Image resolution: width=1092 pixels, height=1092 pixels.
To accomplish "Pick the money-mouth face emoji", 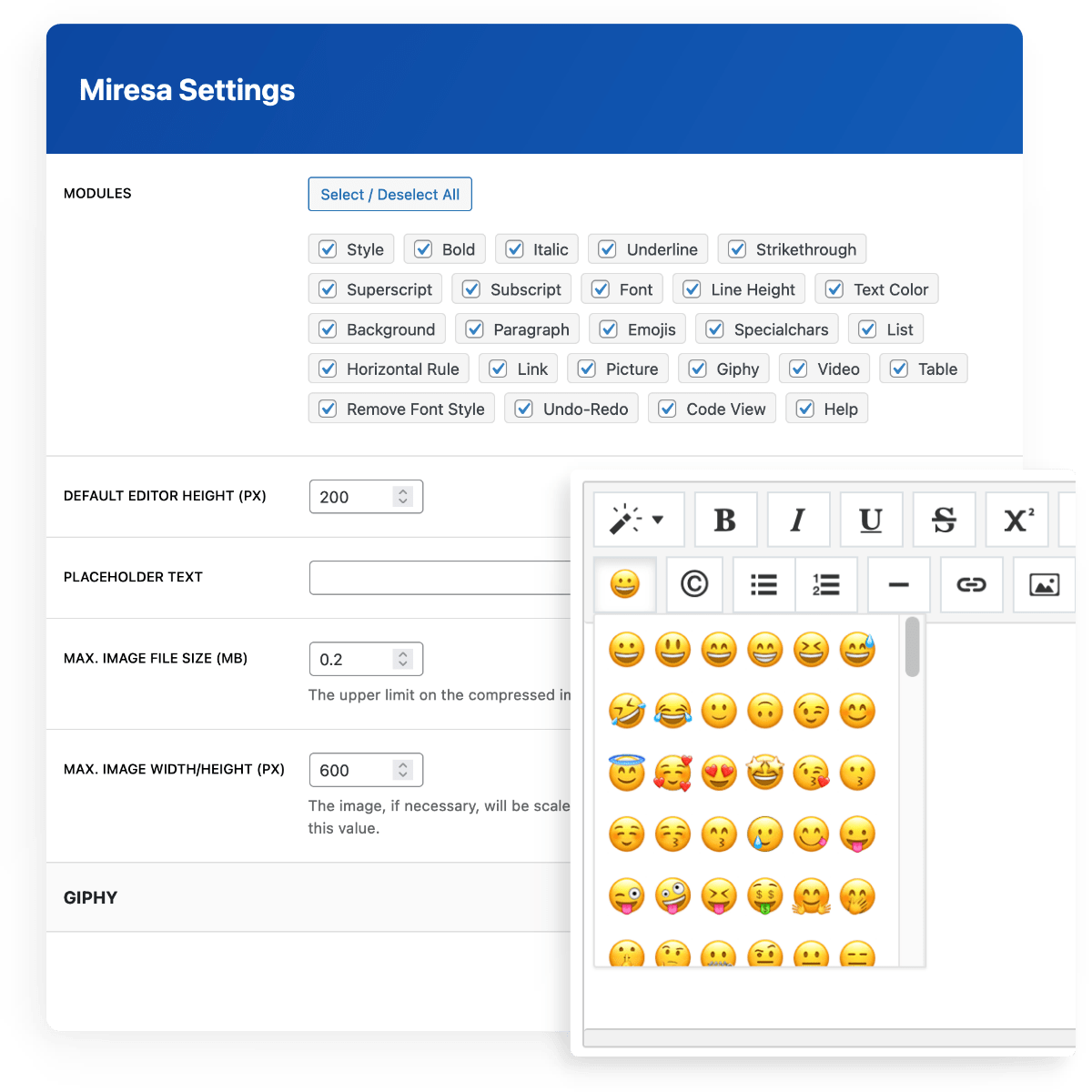I will [x=765, y=896].
